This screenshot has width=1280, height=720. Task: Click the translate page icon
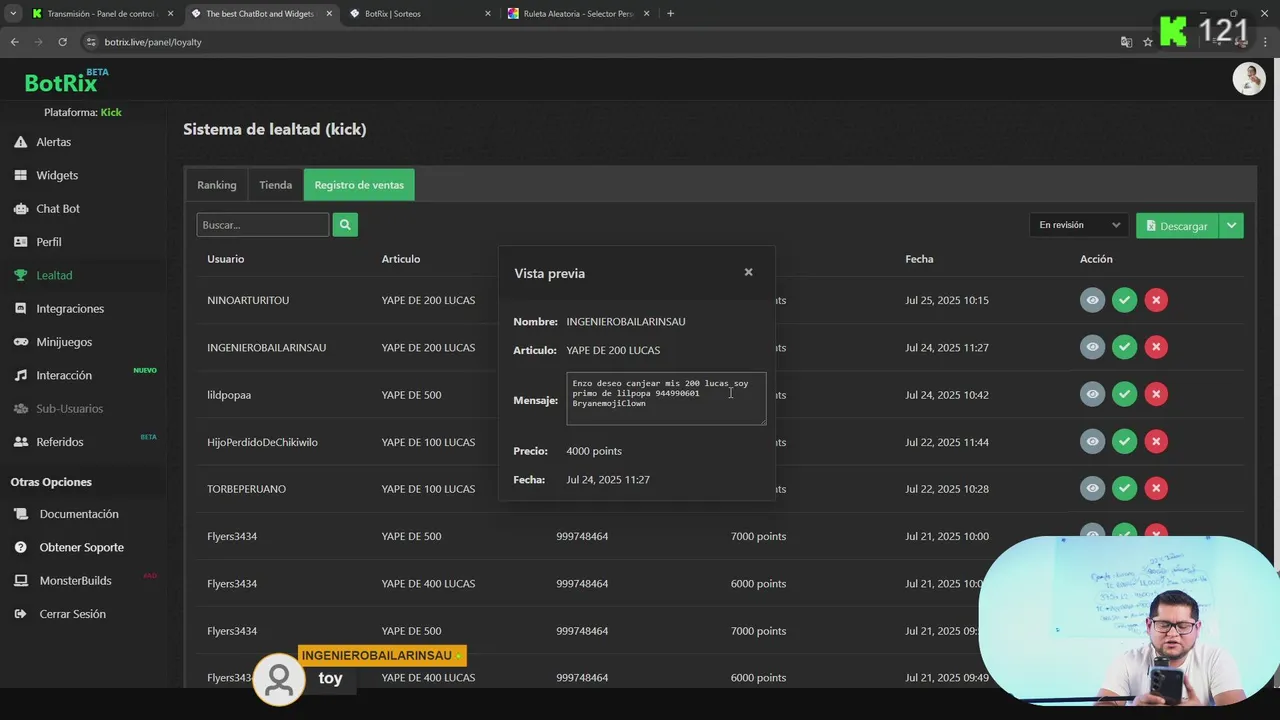(1126, 42)
